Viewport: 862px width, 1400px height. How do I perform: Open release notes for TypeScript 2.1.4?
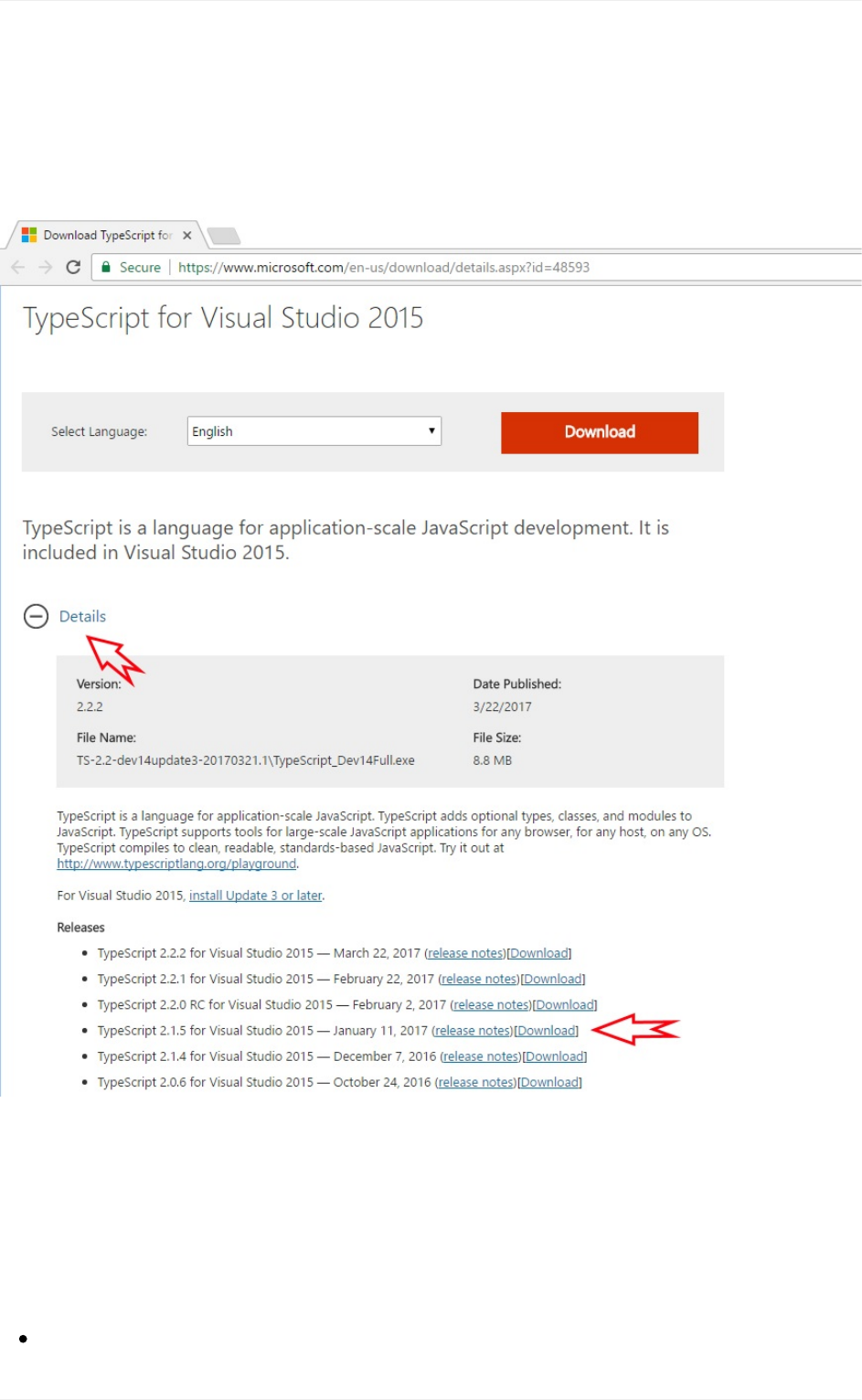[x=482, y=1056]
